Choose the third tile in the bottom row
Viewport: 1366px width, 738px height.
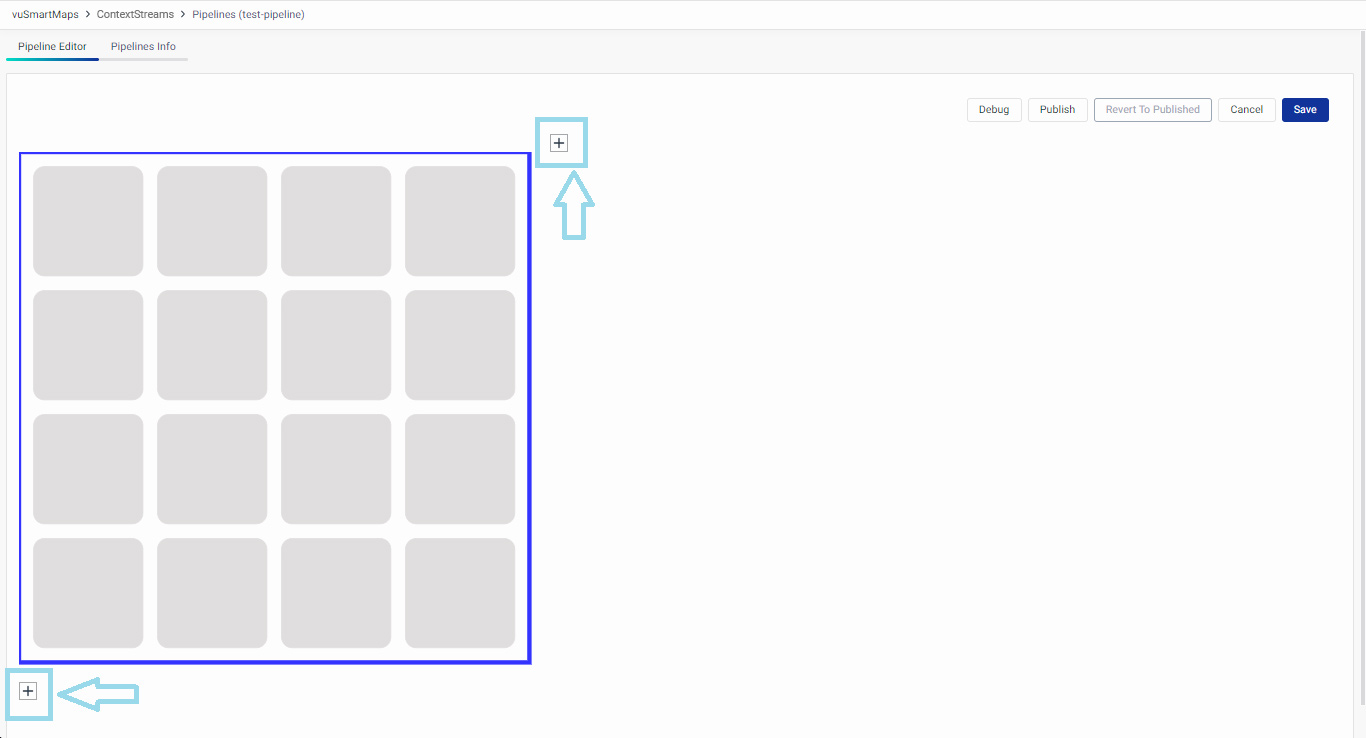pos(336,593)
